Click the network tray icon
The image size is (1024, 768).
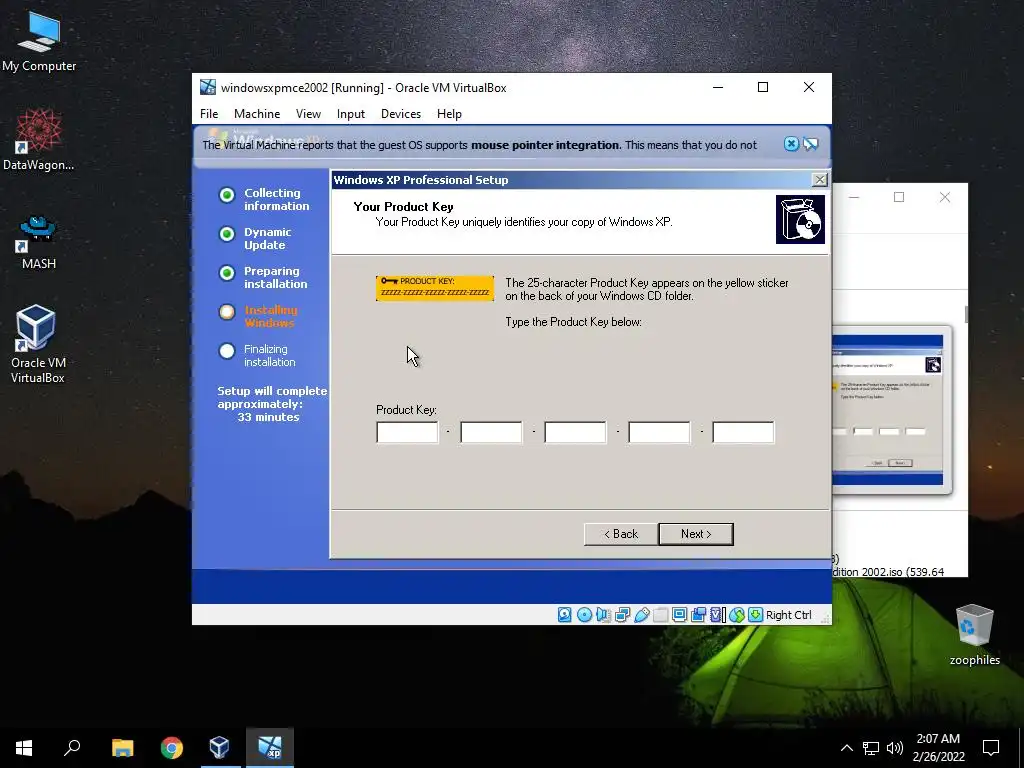coord(871,748)
